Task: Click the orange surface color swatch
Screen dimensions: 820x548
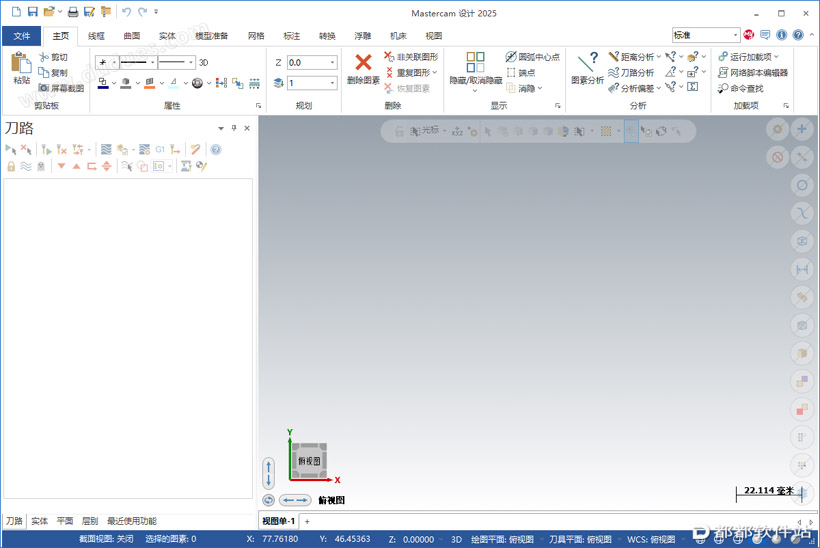Action: tap(150, 83)
